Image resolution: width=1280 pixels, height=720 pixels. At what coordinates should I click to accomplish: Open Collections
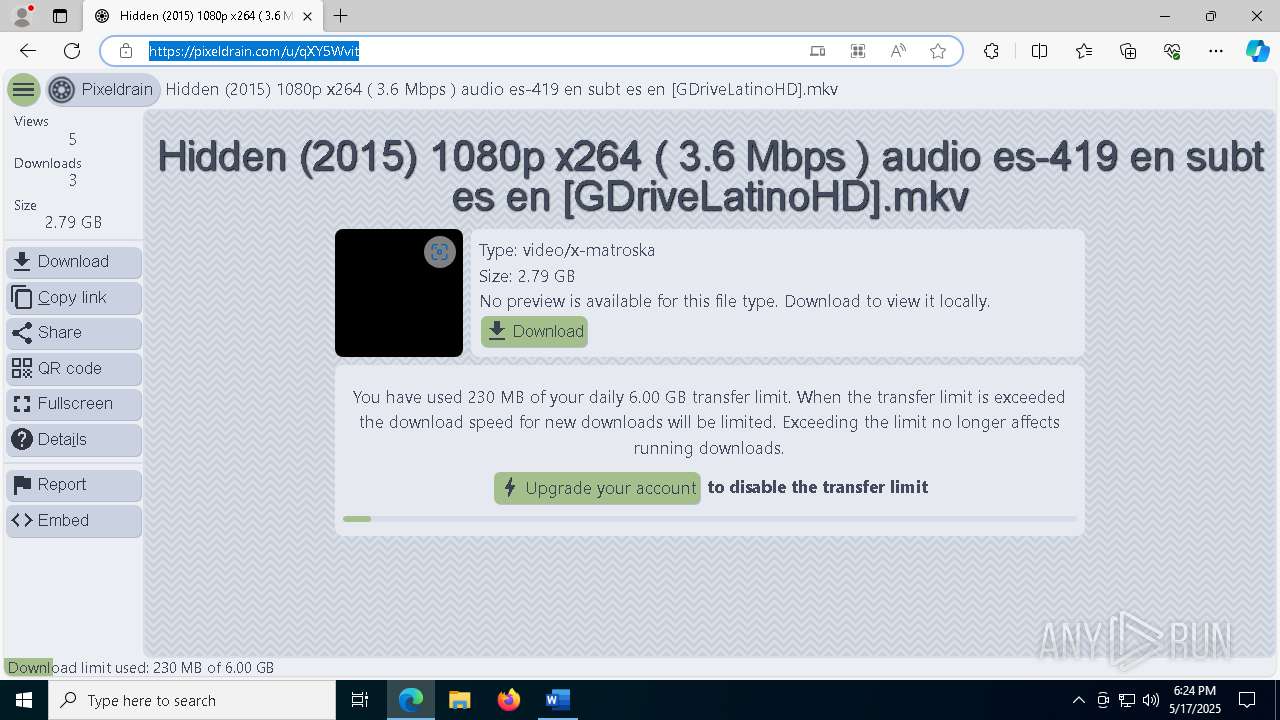(x=1128, y=51)
